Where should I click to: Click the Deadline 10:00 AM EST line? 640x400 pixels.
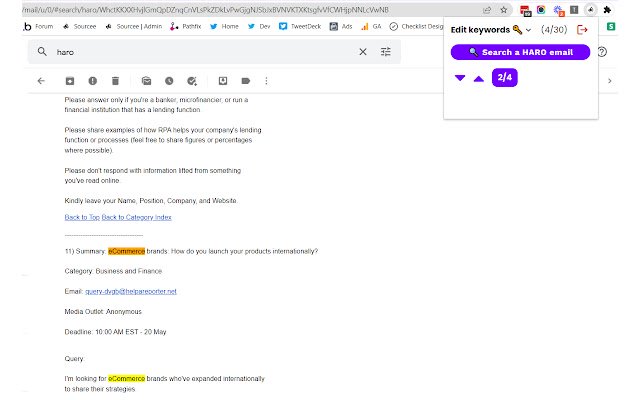point(116,332)
